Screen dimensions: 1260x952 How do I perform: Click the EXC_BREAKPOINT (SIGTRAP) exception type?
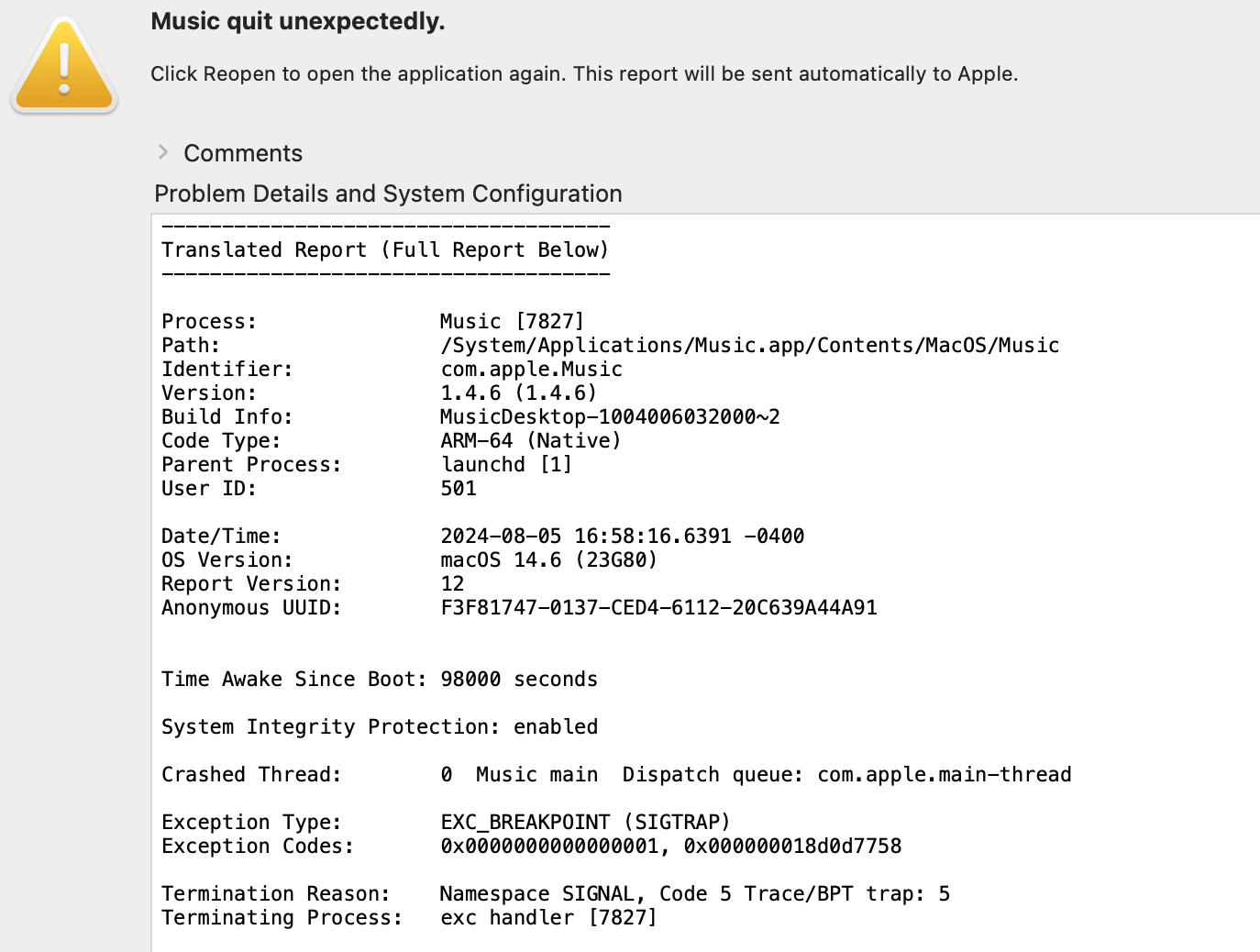[x=585, y=822]
